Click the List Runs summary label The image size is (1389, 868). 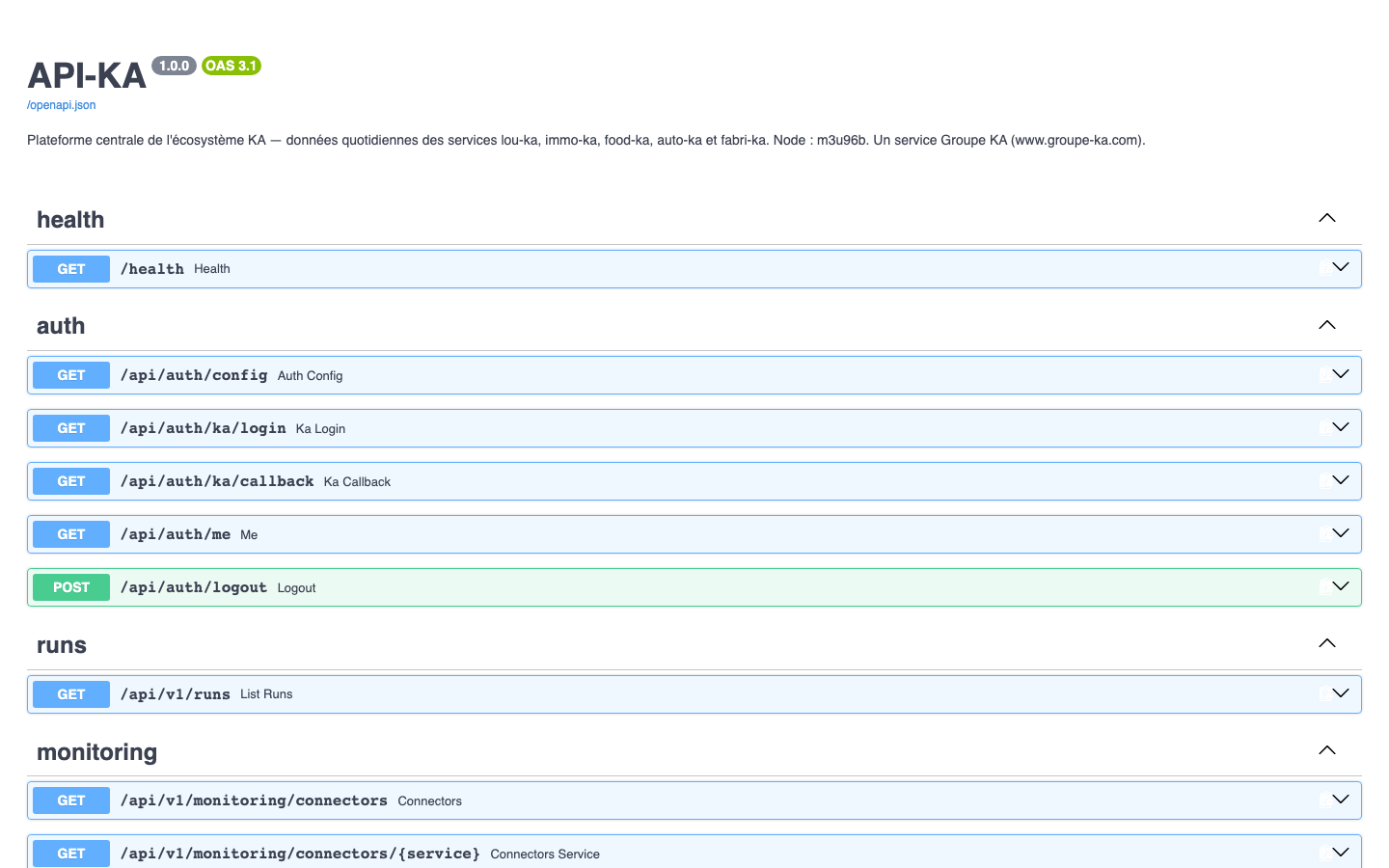(x=266, y=694)
